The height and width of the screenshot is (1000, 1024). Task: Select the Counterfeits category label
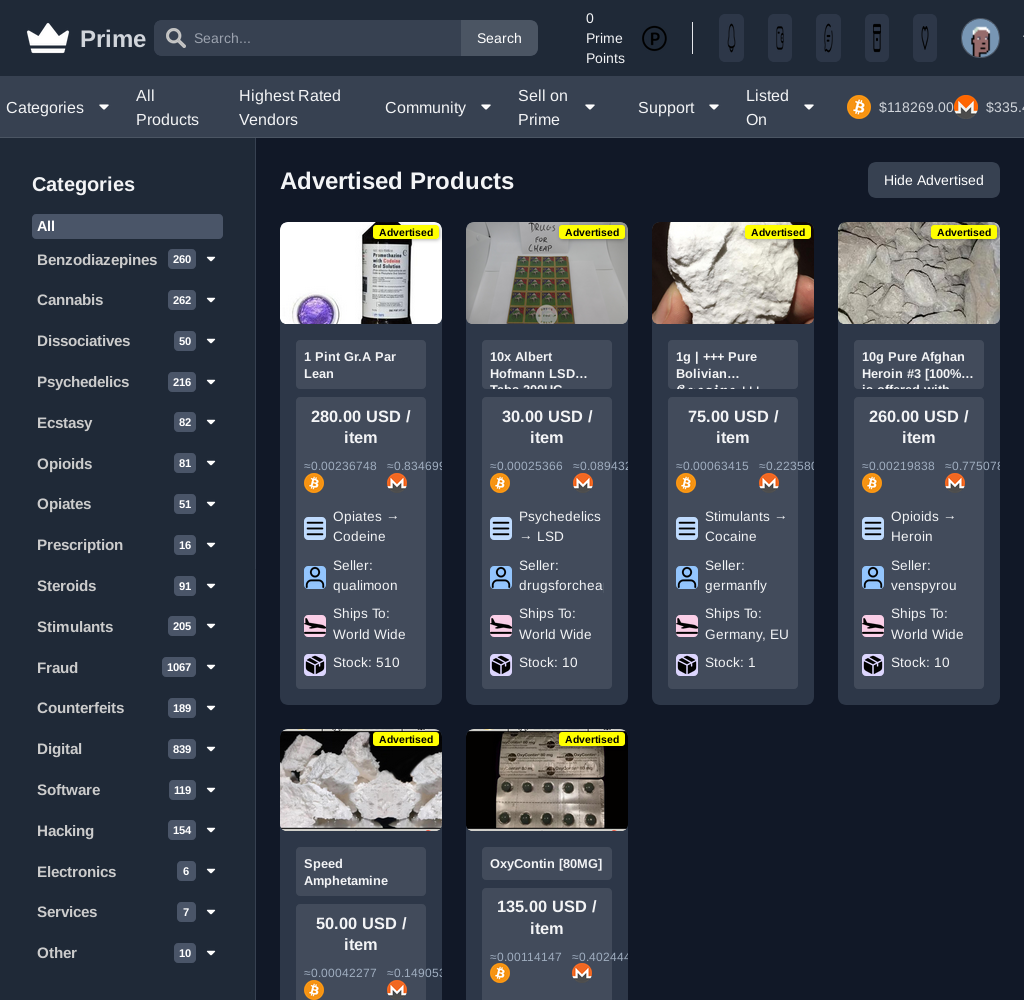(80, 708)
